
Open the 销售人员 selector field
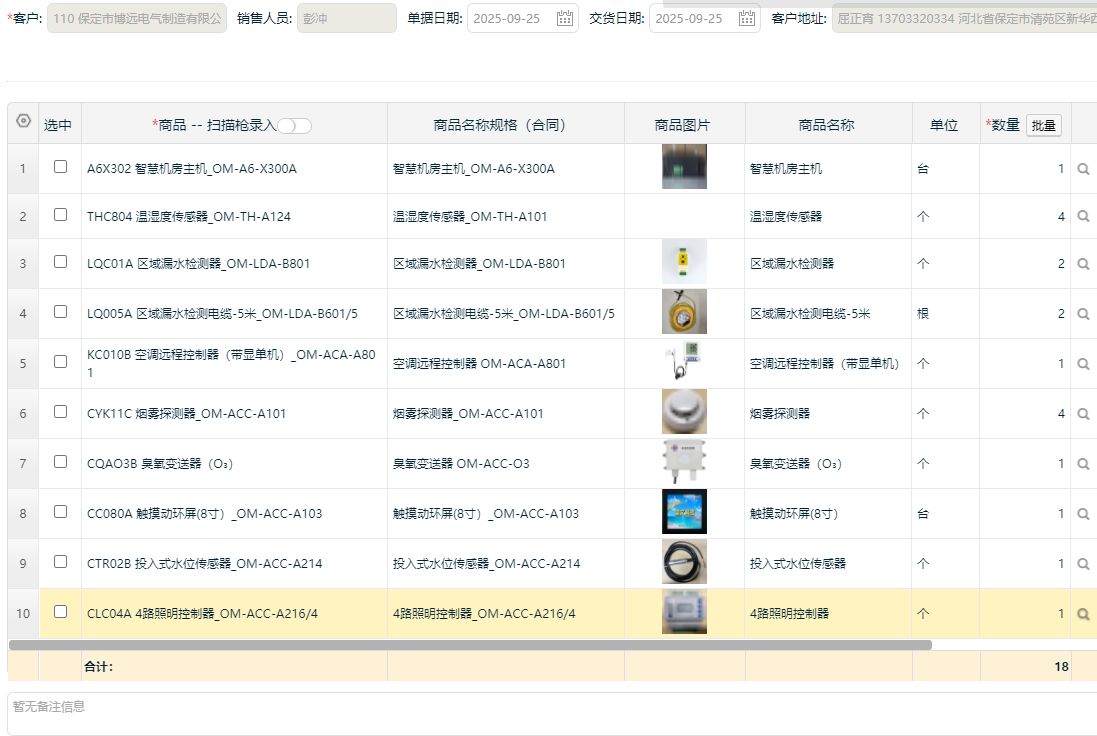(346, 18)
